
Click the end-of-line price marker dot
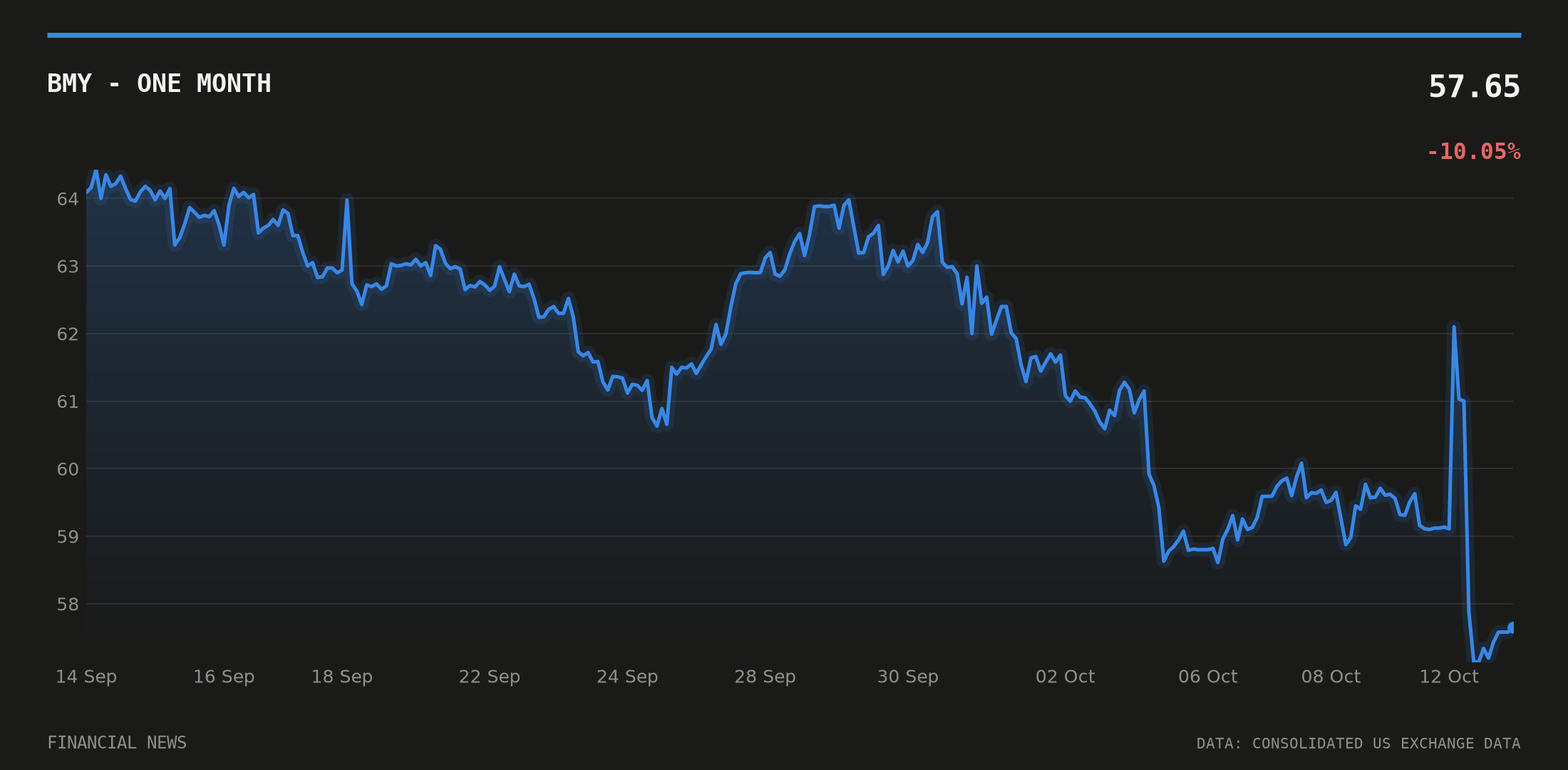tap(1512, 628)
